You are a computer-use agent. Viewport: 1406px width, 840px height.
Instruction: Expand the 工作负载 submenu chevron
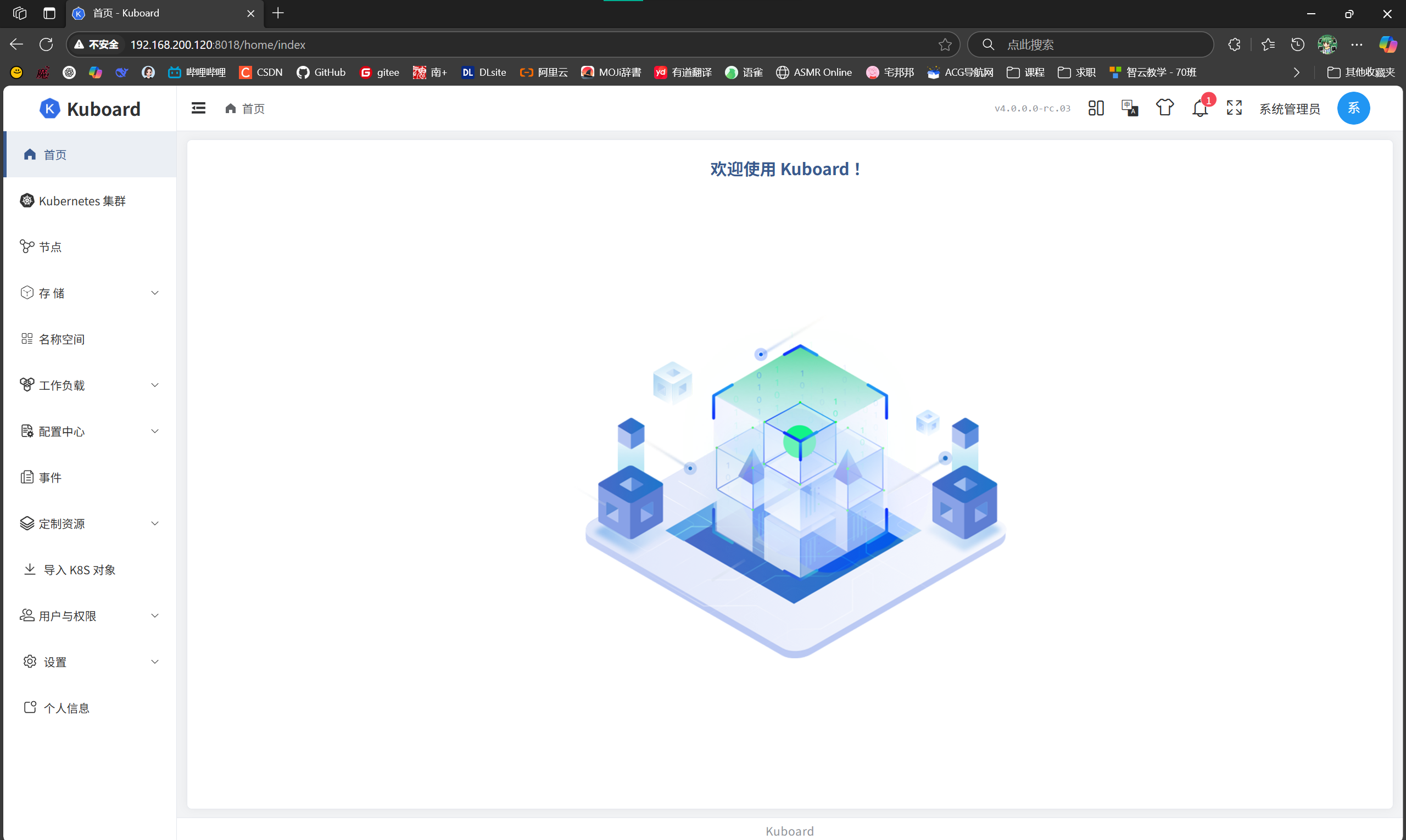[154, 385]
